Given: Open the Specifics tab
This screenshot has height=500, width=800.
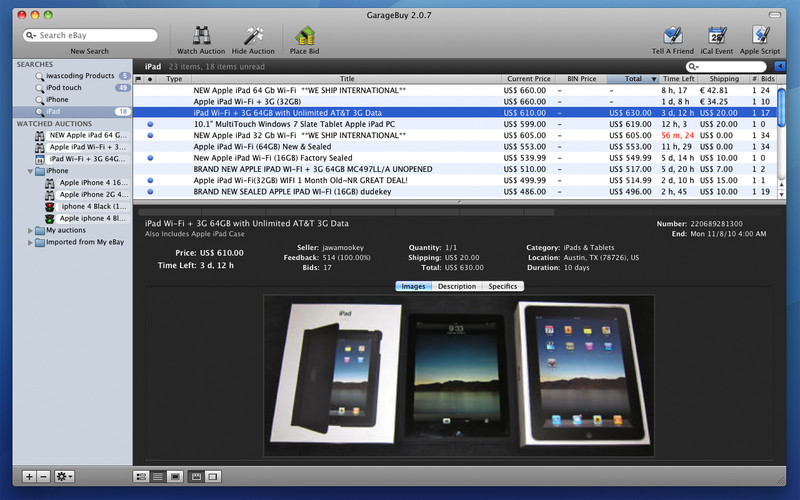Looking at the screenshot, I should pos(502,286).
